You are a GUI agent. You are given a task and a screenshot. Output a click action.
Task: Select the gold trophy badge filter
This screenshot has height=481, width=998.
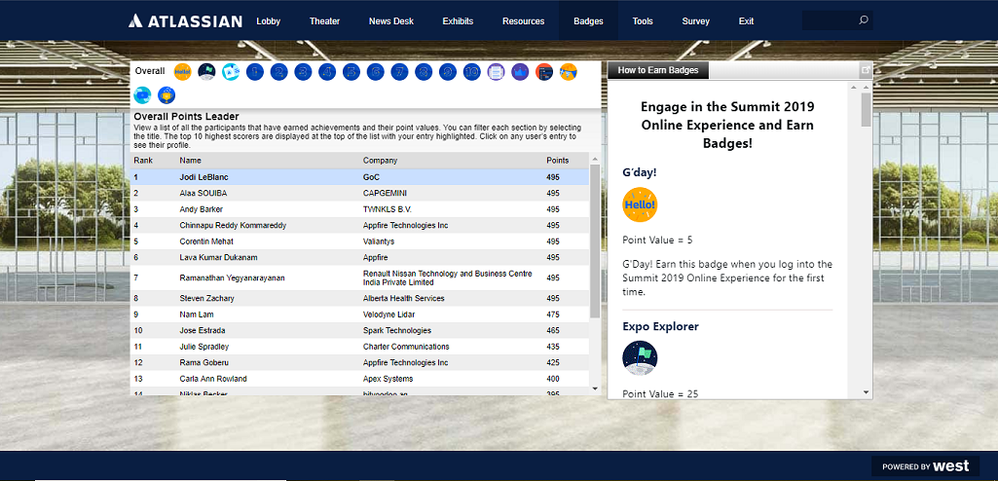pos(166,95)
